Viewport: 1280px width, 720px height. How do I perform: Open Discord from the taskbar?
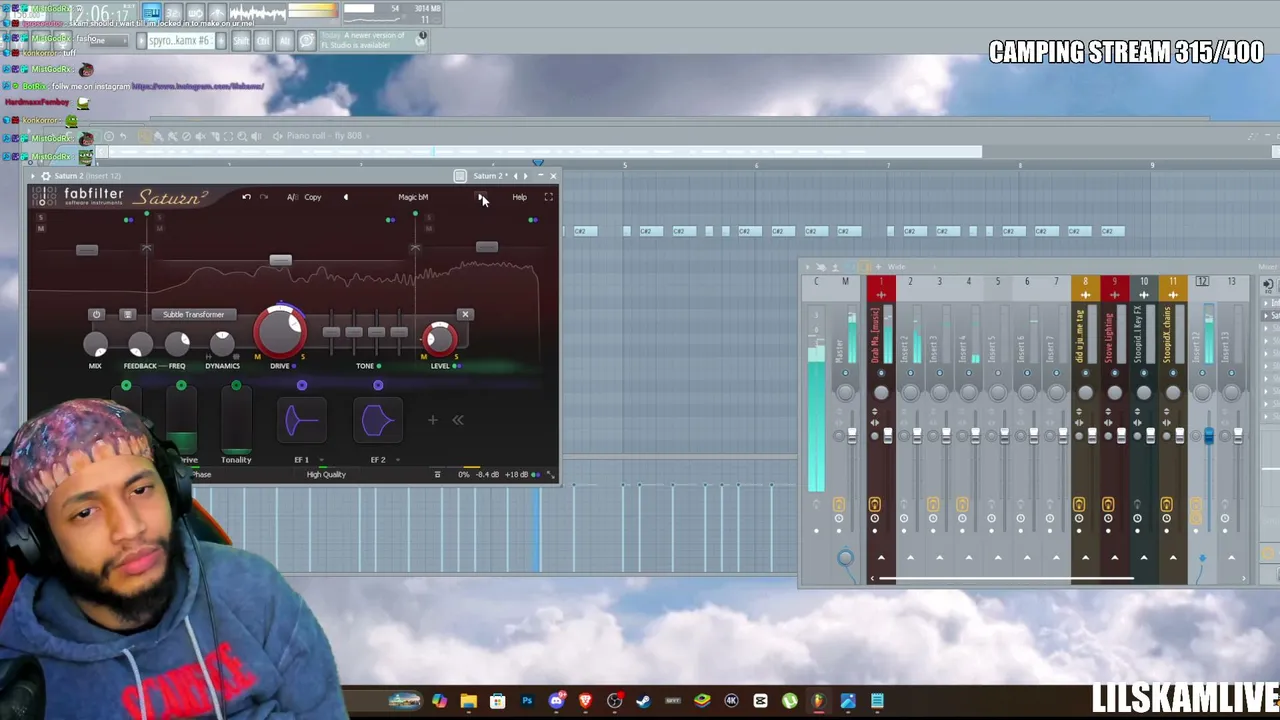click(x=556, y=701)
